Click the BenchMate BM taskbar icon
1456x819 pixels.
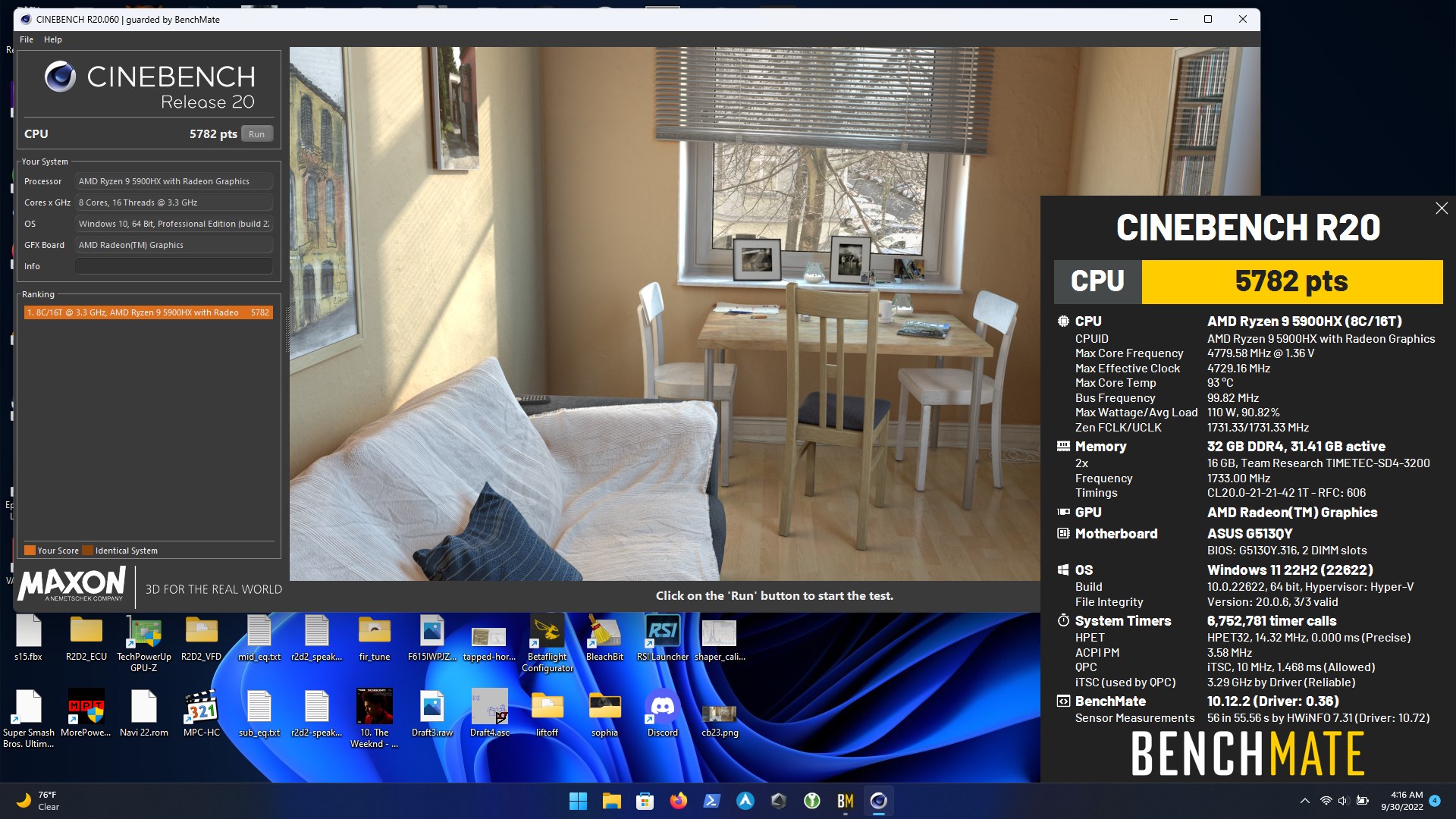[846, 801]
